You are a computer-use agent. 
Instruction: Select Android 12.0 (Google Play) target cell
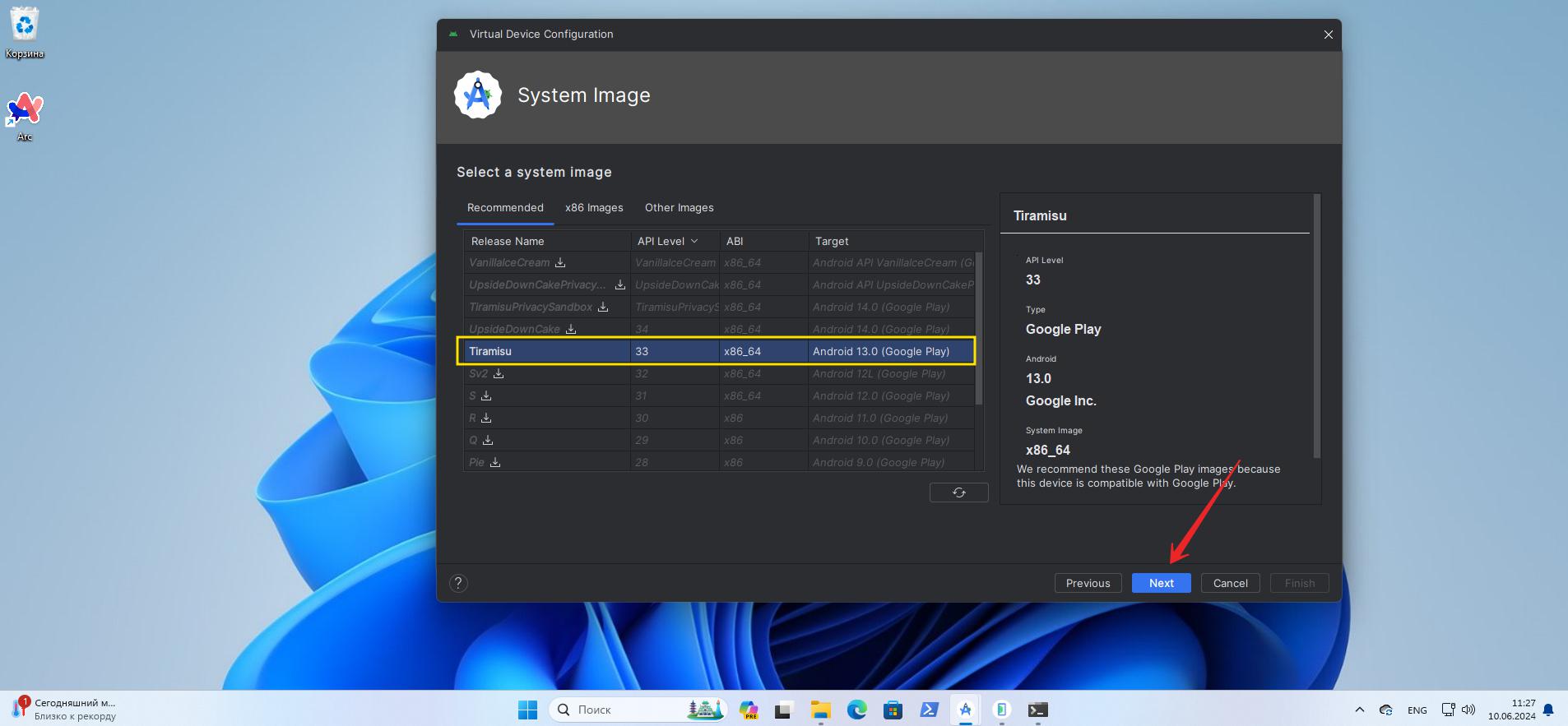click(x=892, y=395)
